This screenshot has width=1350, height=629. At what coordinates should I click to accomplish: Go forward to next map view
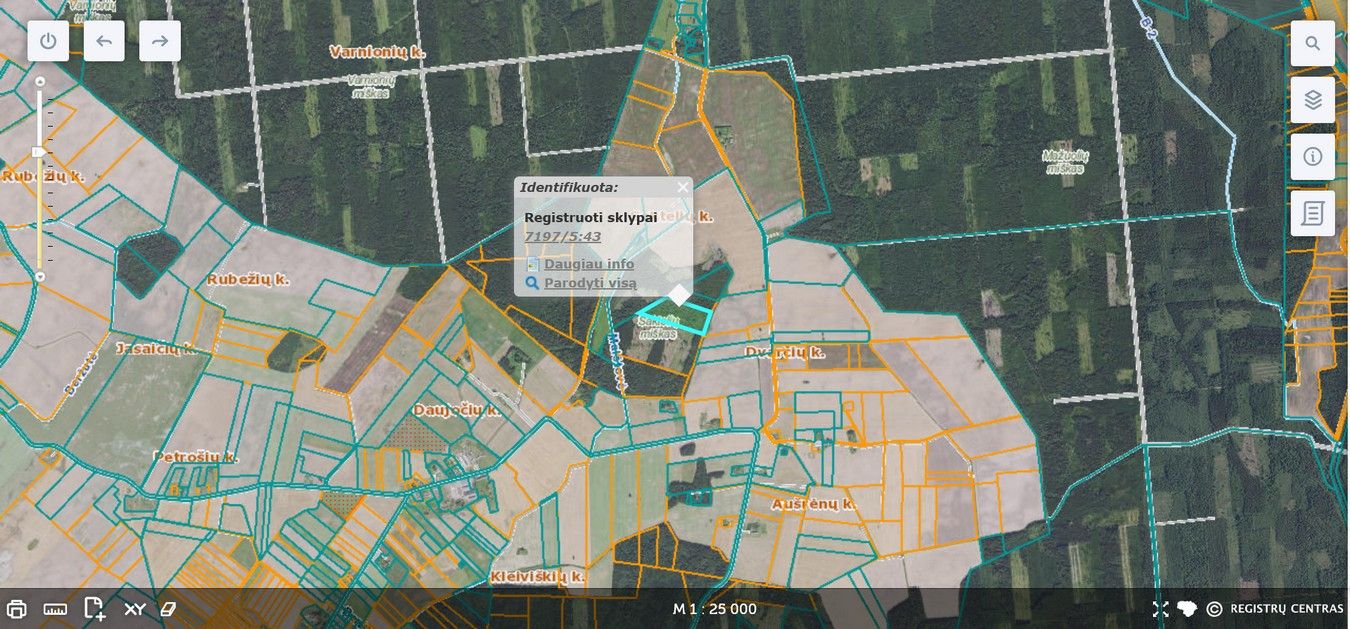click(160, 41)
